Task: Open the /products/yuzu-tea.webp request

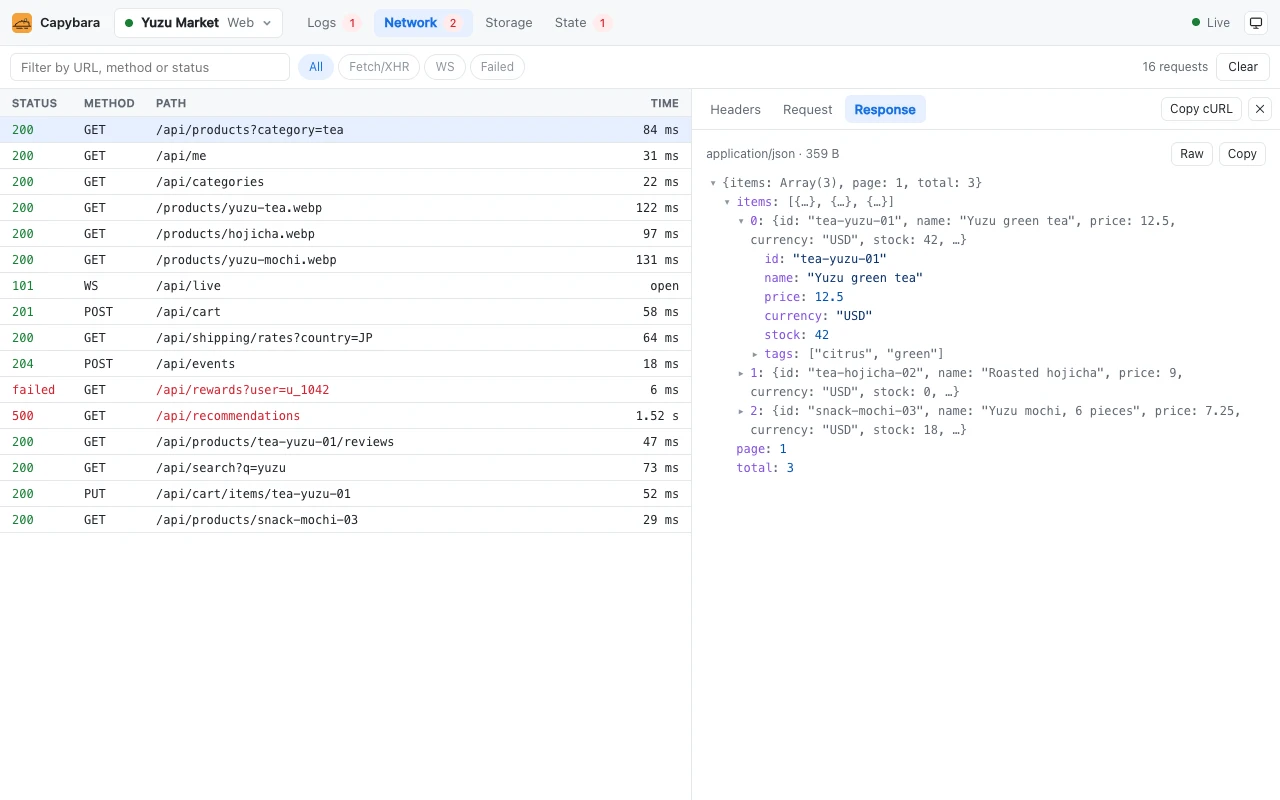Action: 345,208
